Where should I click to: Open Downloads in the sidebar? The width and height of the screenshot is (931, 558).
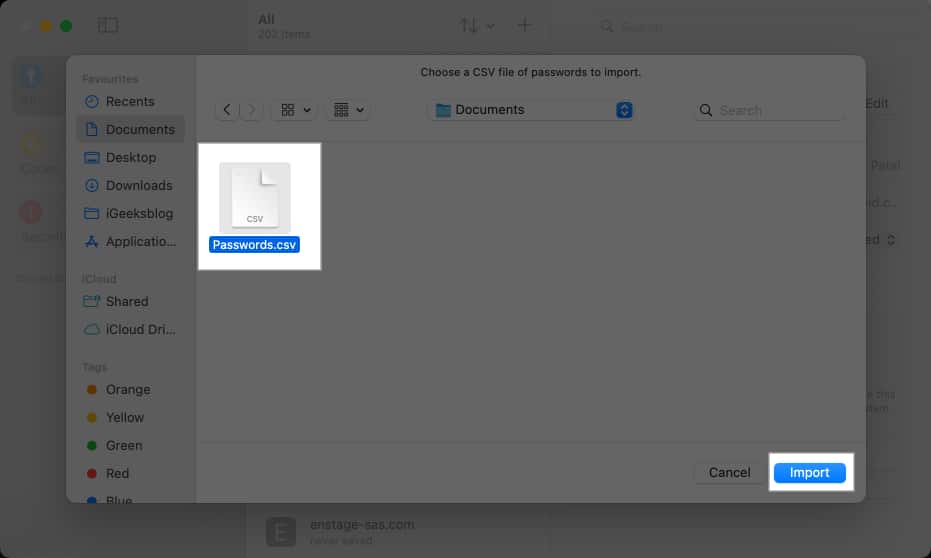coord(130,185)
